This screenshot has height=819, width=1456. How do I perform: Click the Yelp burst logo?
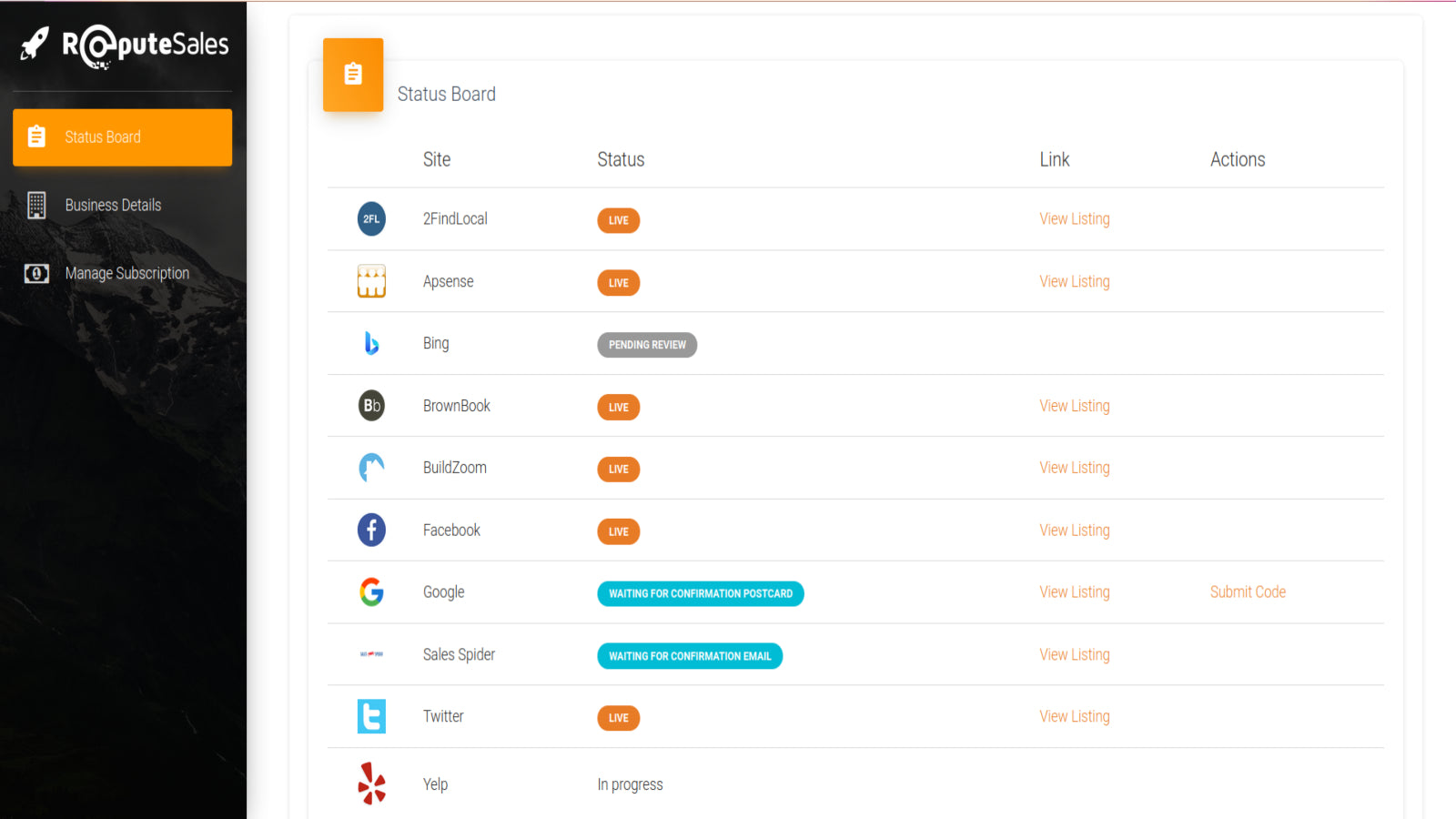point(371,784)
